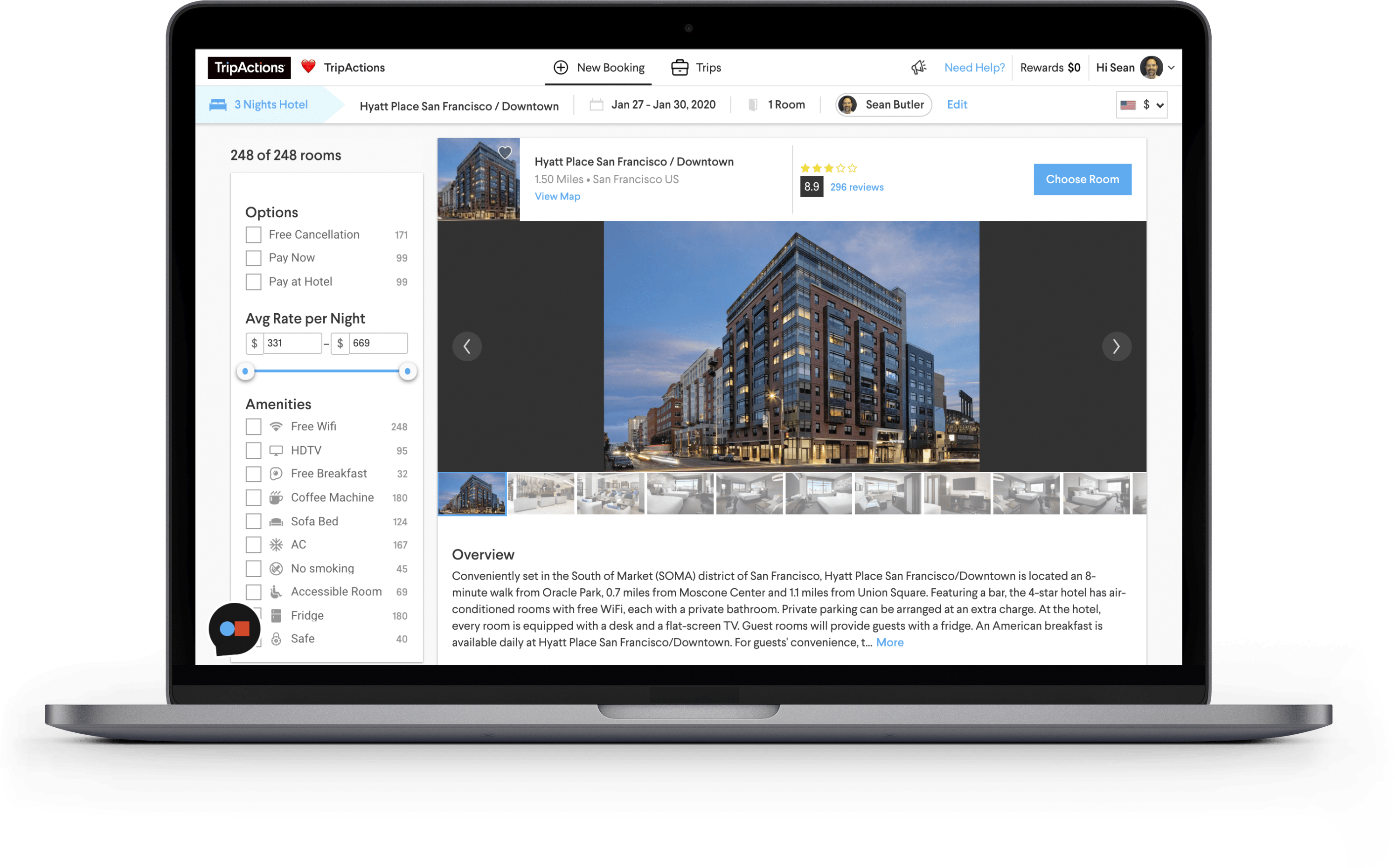Click the Safe lock icon
The image size is (1395, 868).
tap(277, 640)
